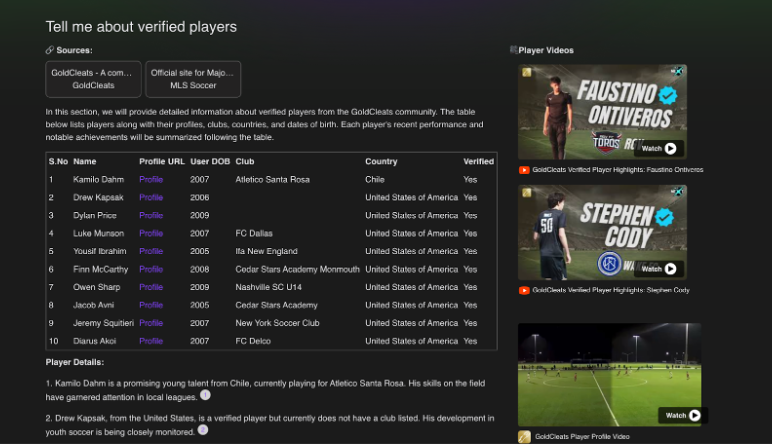
Task: Click YouTube icon under Stephen Cody video
Action: [524, 290]
